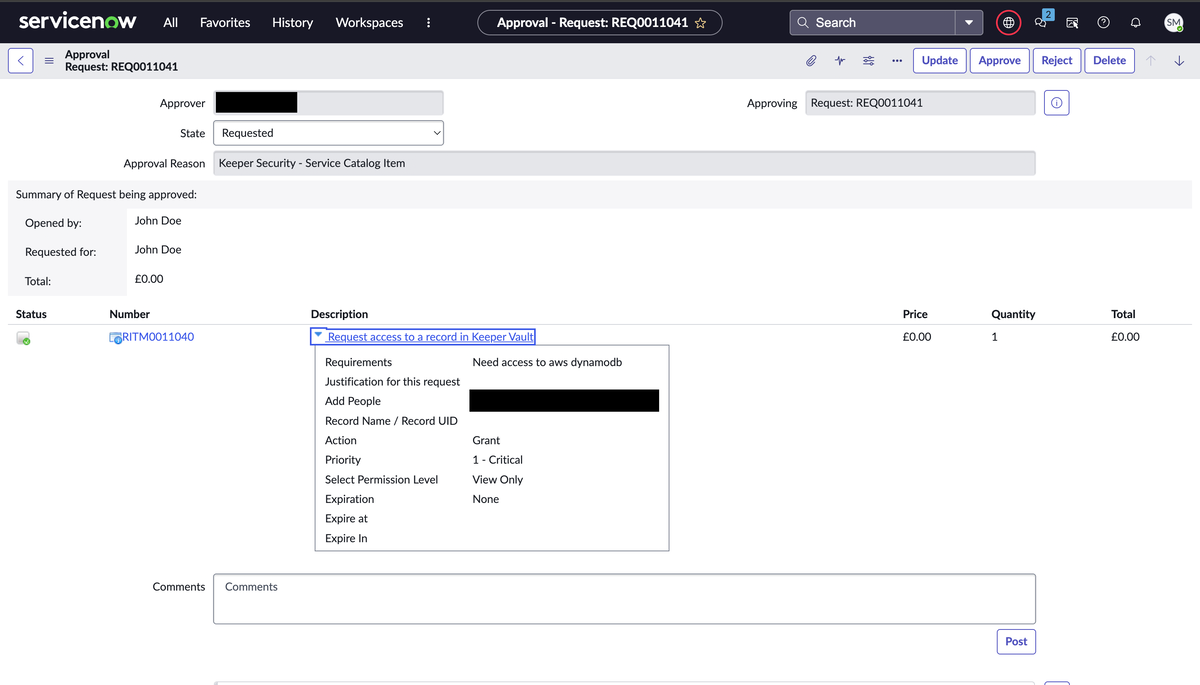Open the form context hamburger menu

[x=49, y=61]
